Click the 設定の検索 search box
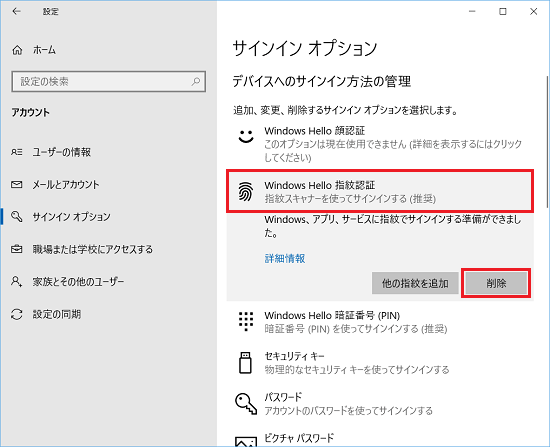Image resolution: width=550 pixels, height=447 pixels. pyautogui.click(x=108, y=81)
